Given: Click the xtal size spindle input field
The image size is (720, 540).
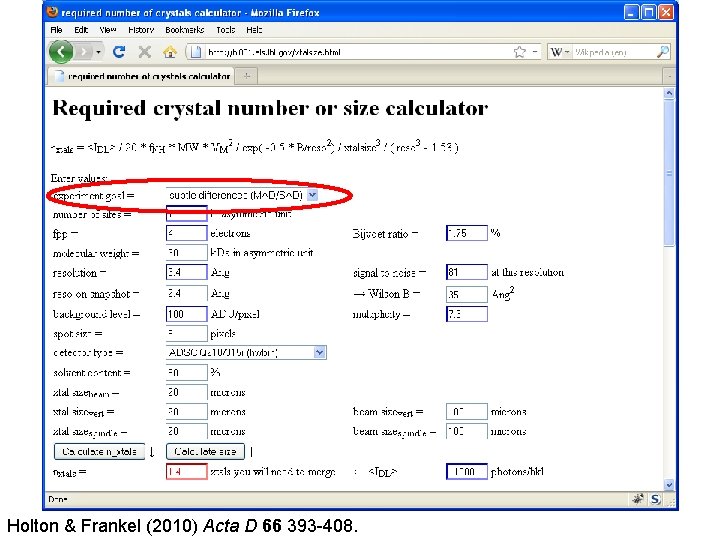Looking at the screenshot, I should coord(186,431).
